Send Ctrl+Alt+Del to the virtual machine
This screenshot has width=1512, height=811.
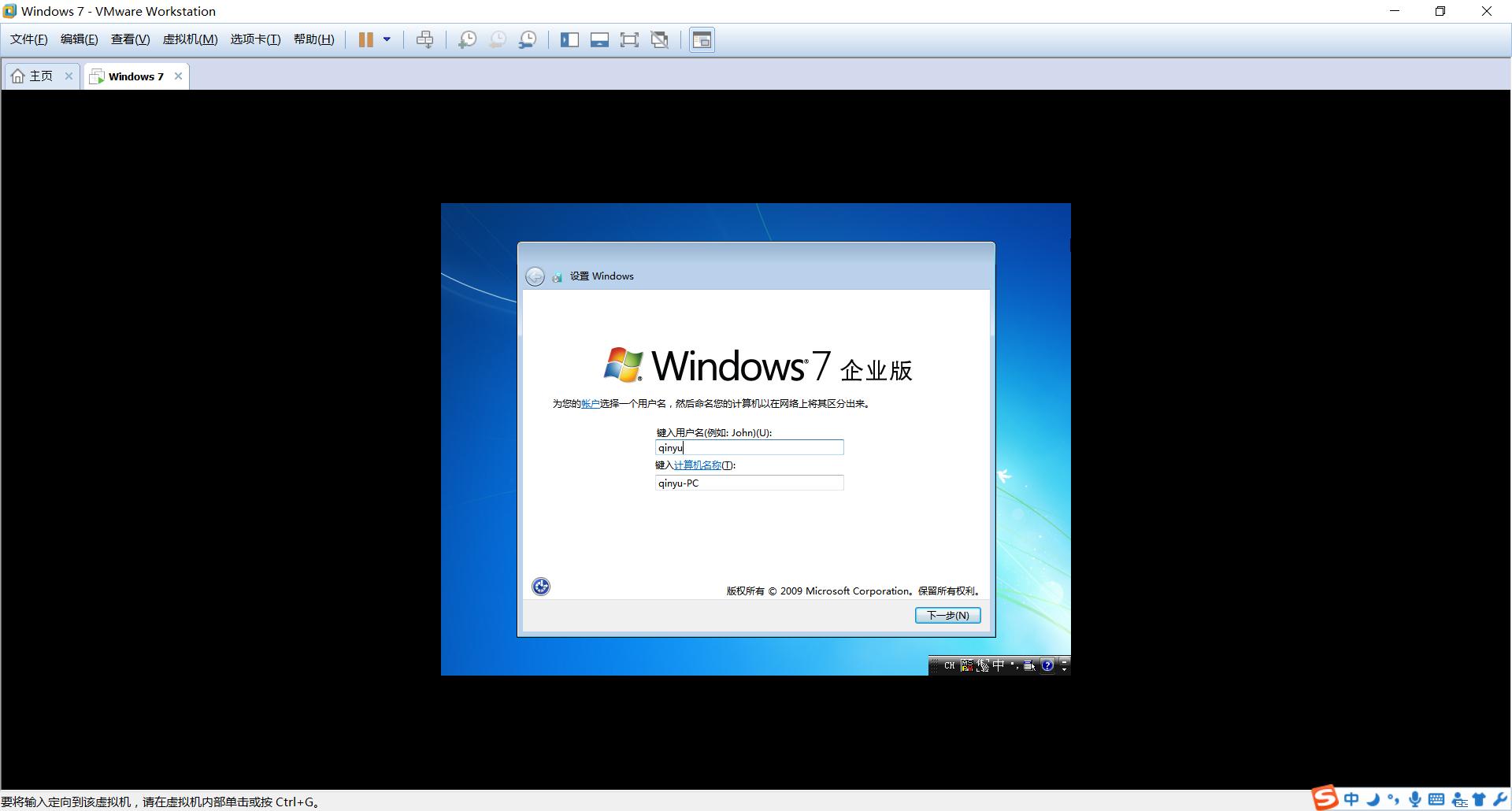tap(424, 39)
